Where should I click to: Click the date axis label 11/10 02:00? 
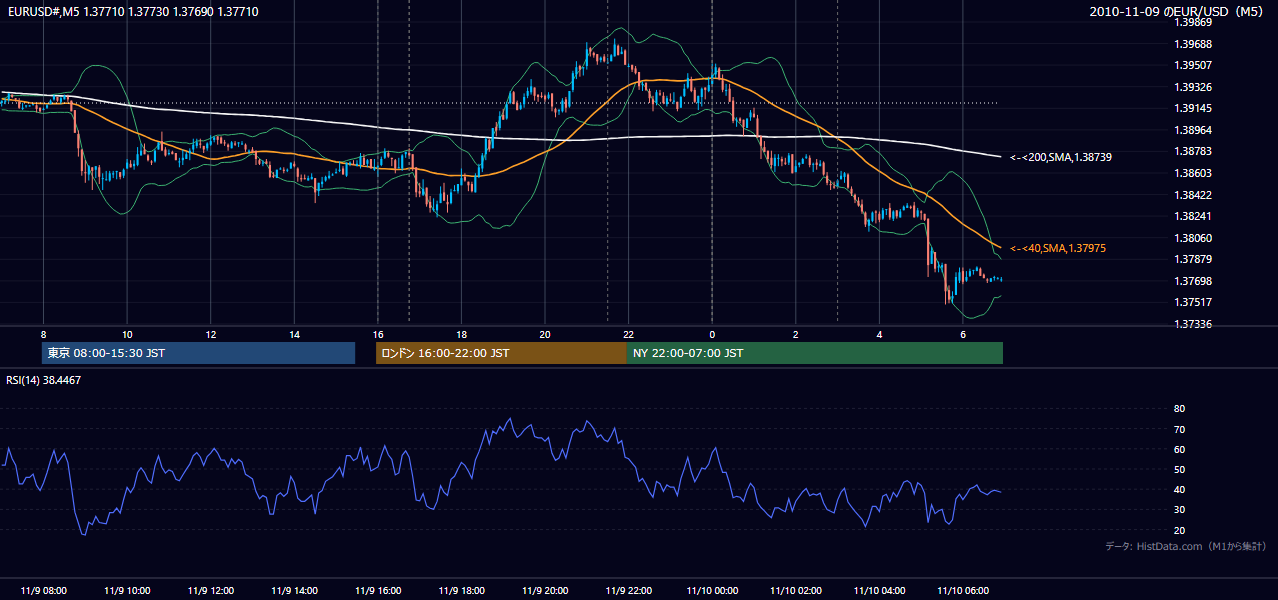pos(795,591)
